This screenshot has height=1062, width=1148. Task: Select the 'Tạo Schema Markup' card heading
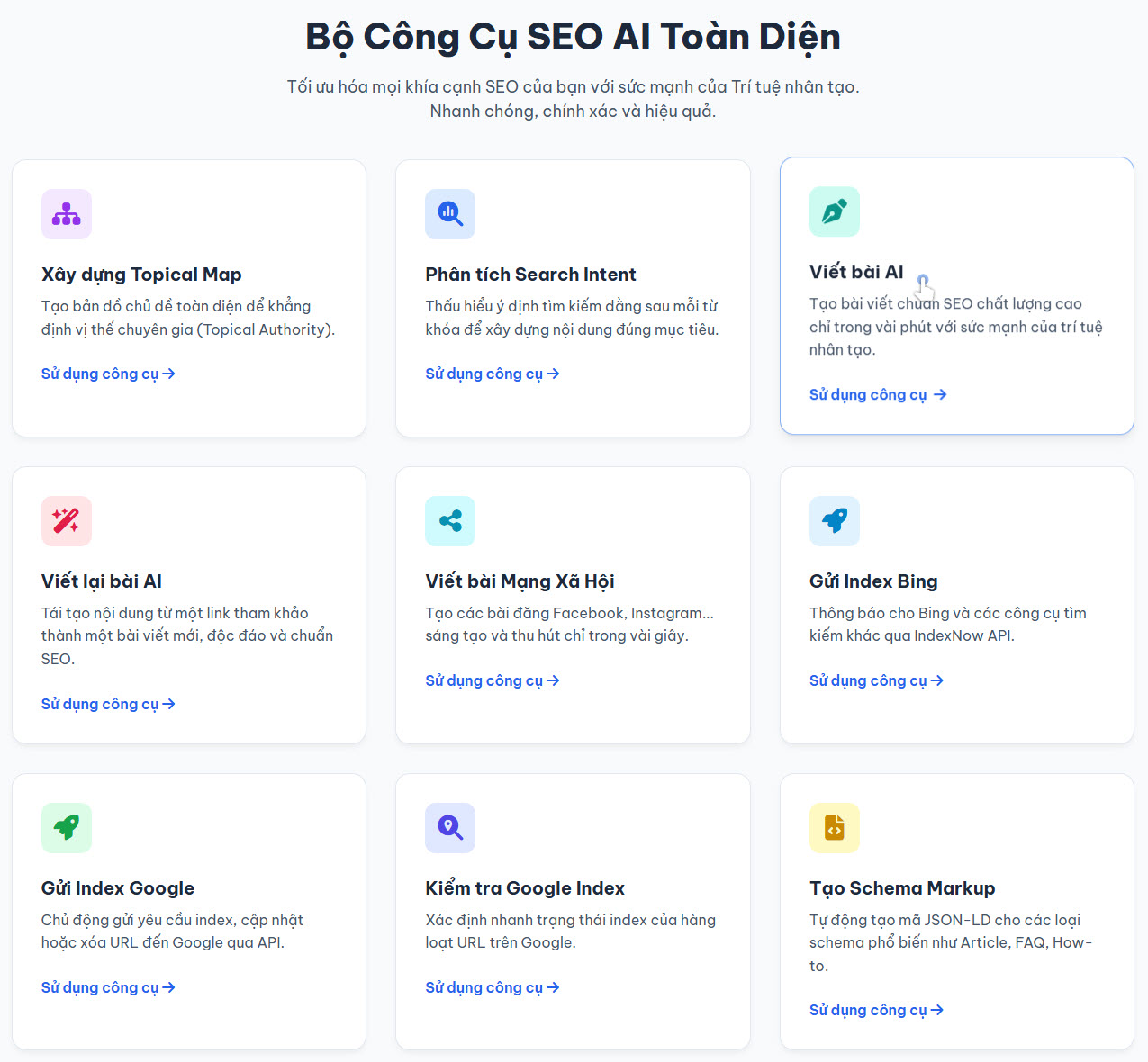pyautogui.click(x=902, y=888)
